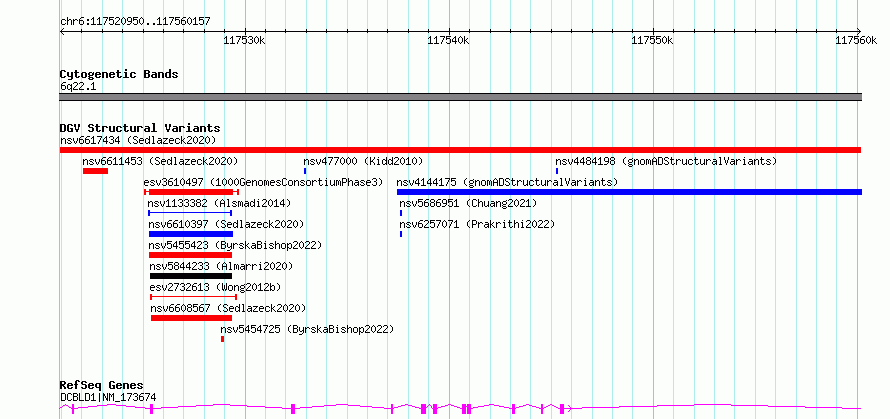Click the blue nsv5686951 variant marker
The image size is (890, 419).
(x=401, y=213)
